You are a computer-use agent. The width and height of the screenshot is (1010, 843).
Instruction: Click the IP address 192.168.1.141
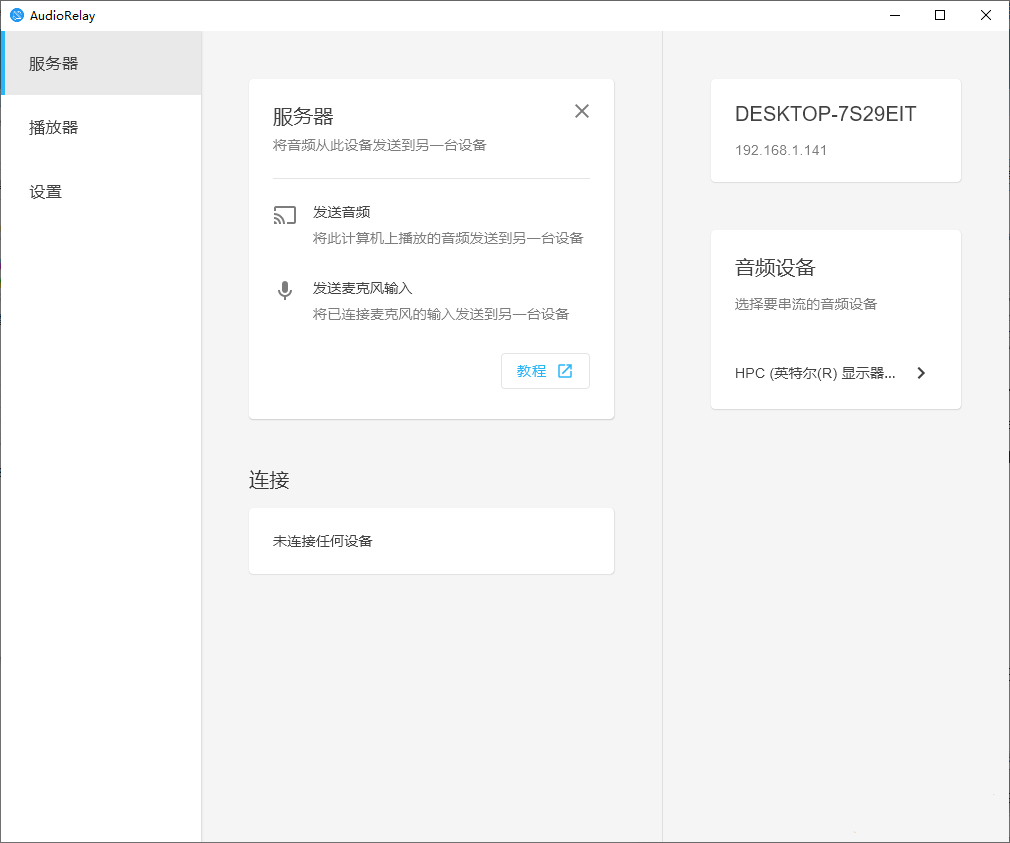click(x=781, y=150)
